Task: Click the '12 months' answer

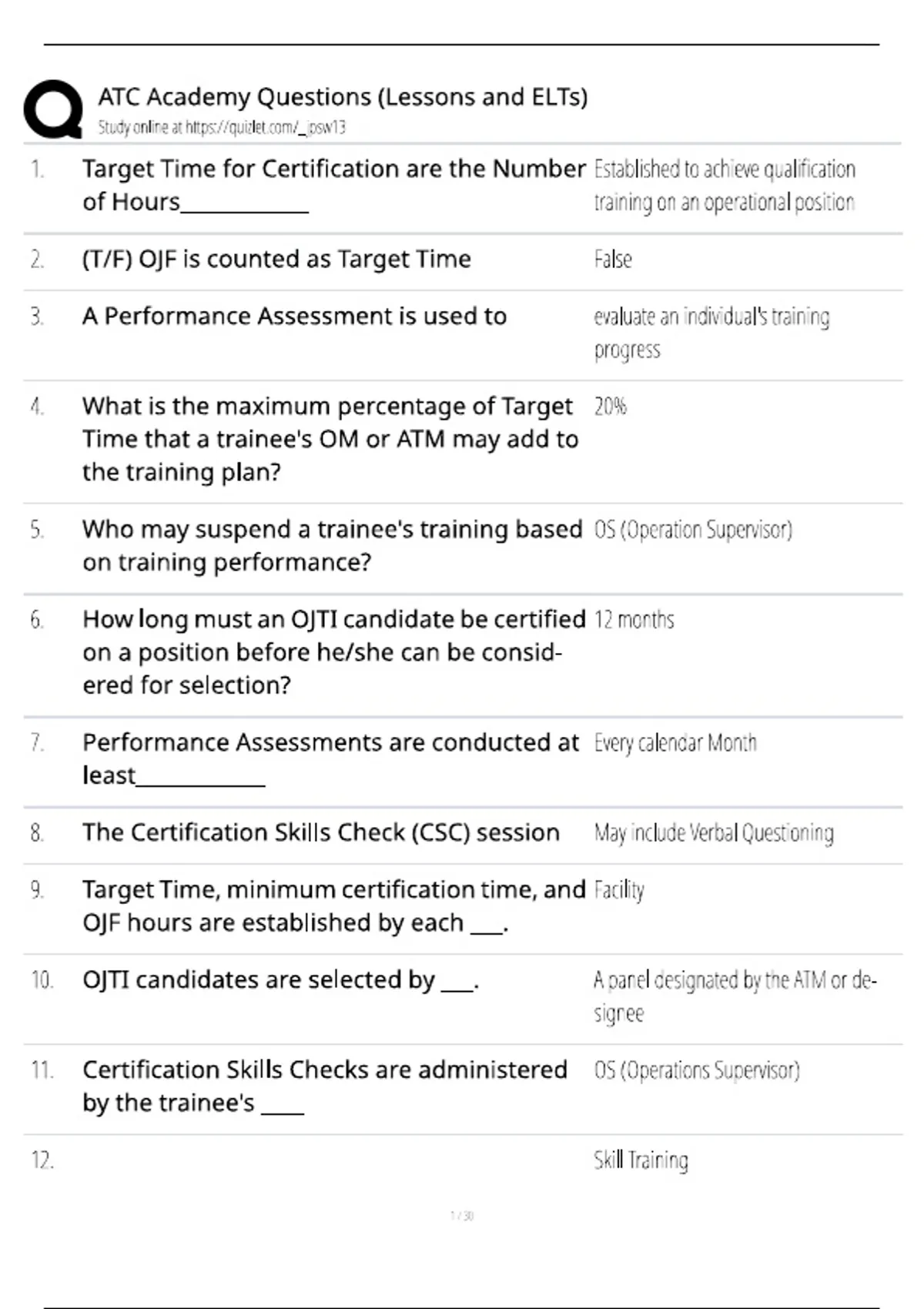Action: point(634,620)
